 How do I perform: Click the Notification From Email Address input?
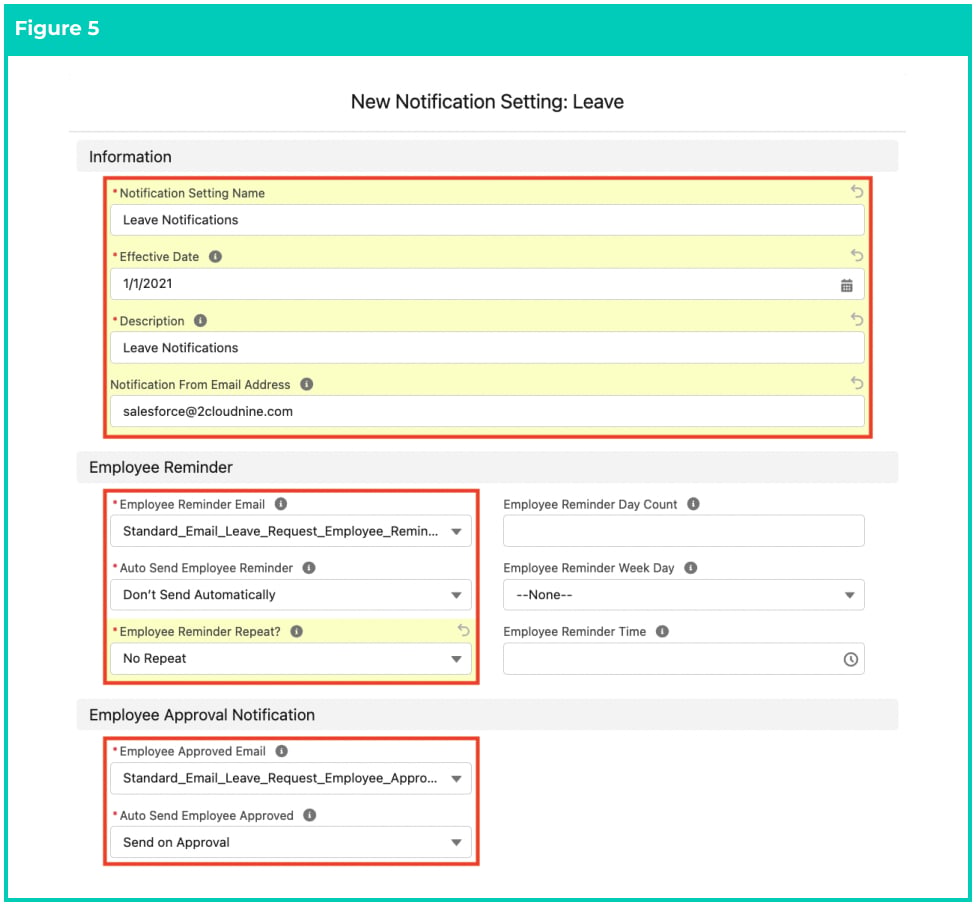point(487,412)
